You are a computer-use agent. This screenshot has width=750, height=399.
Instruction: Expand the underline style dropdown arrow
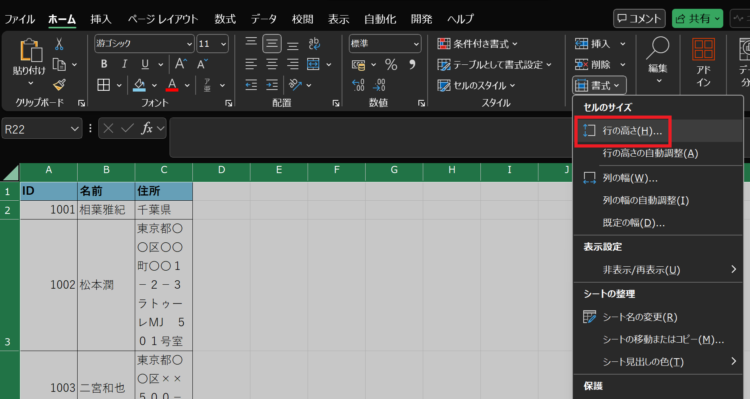[x=161, y=65]
